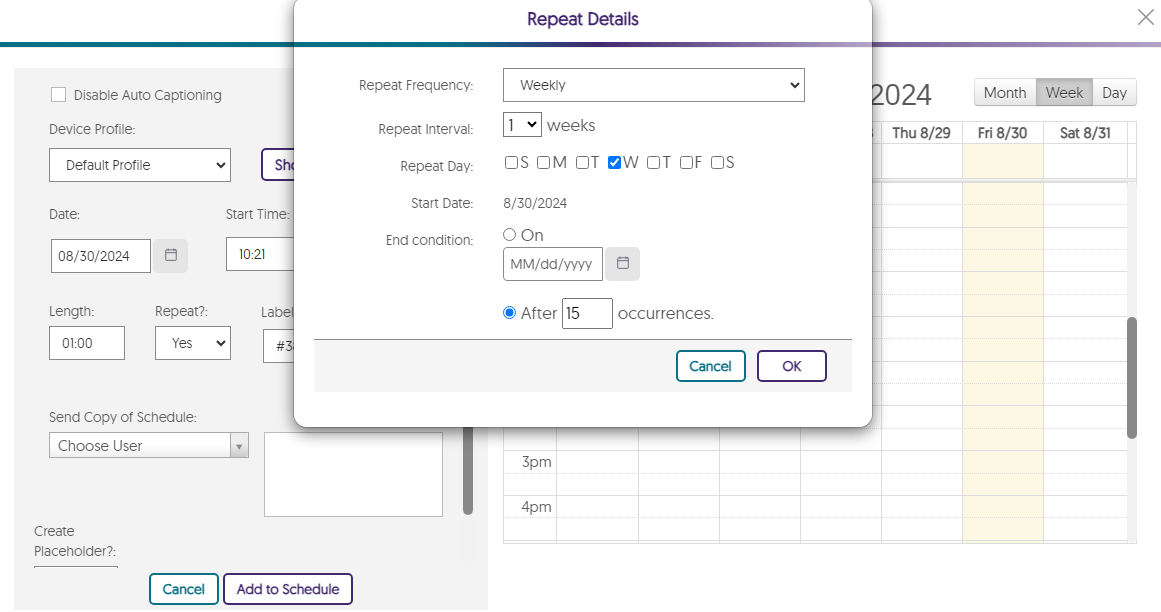Expand the Repeat Interval weeks dropdown
The image size is (1161, 612).
[522, 126]
